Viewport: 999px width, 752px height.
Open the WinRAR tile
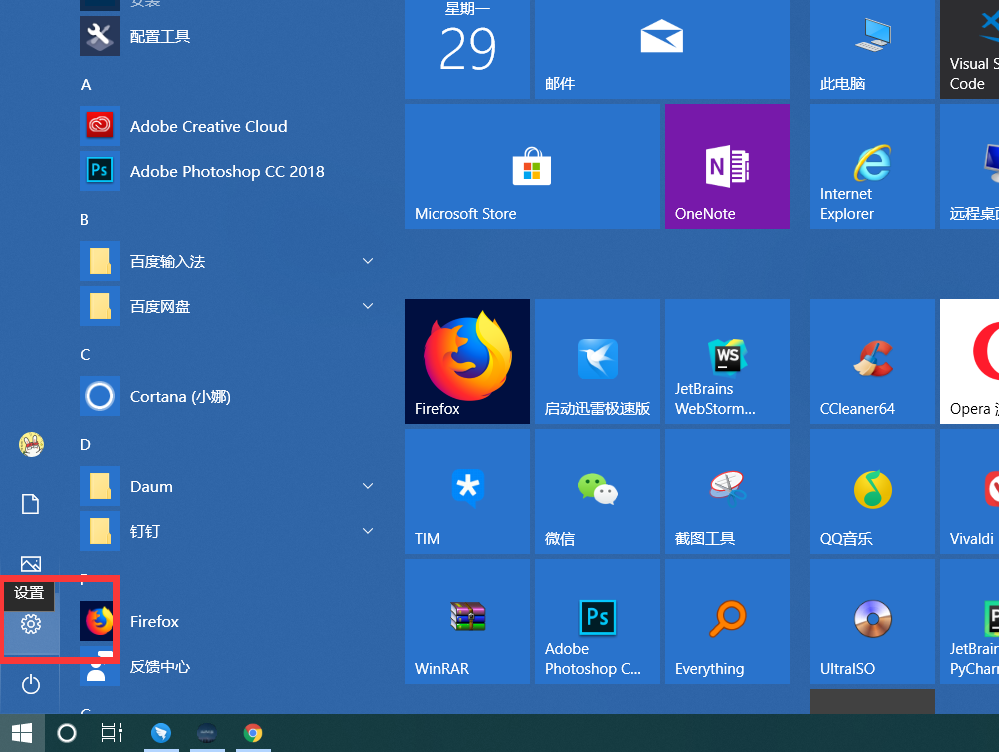click(x=467, y=621)
